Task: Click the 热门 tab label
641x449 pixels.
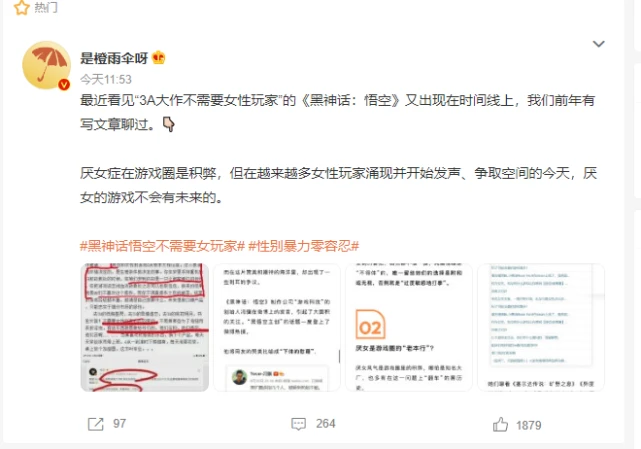Action: [x=46, y=7]
